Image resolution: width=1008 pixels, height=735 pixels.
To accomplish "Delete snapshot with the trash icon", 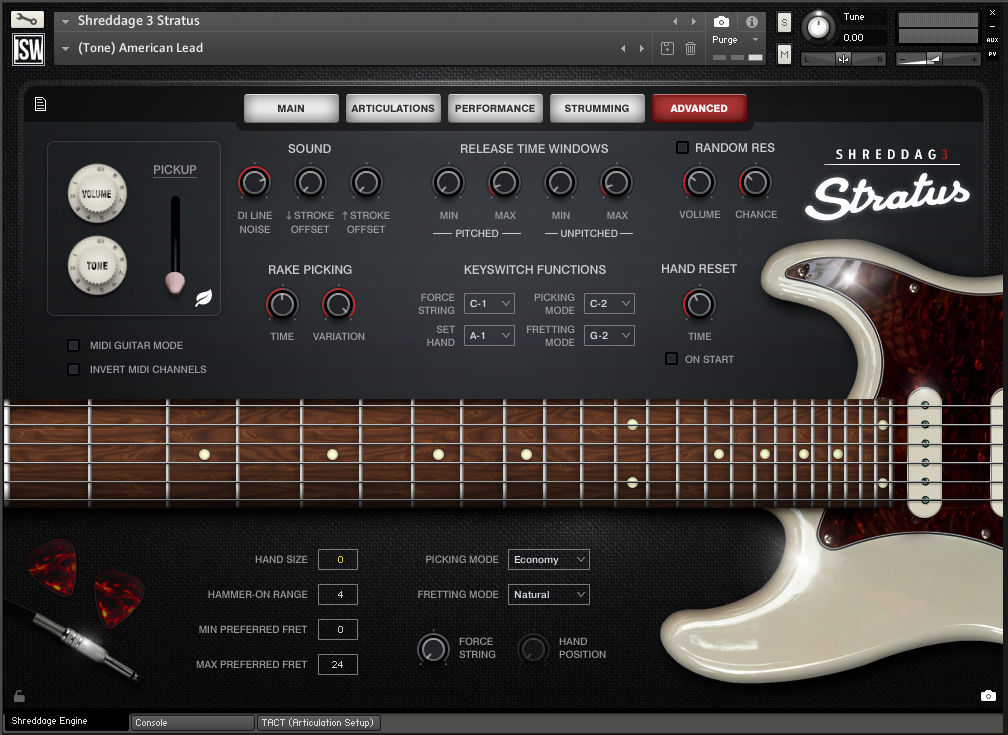I will (x=690, y=48).
